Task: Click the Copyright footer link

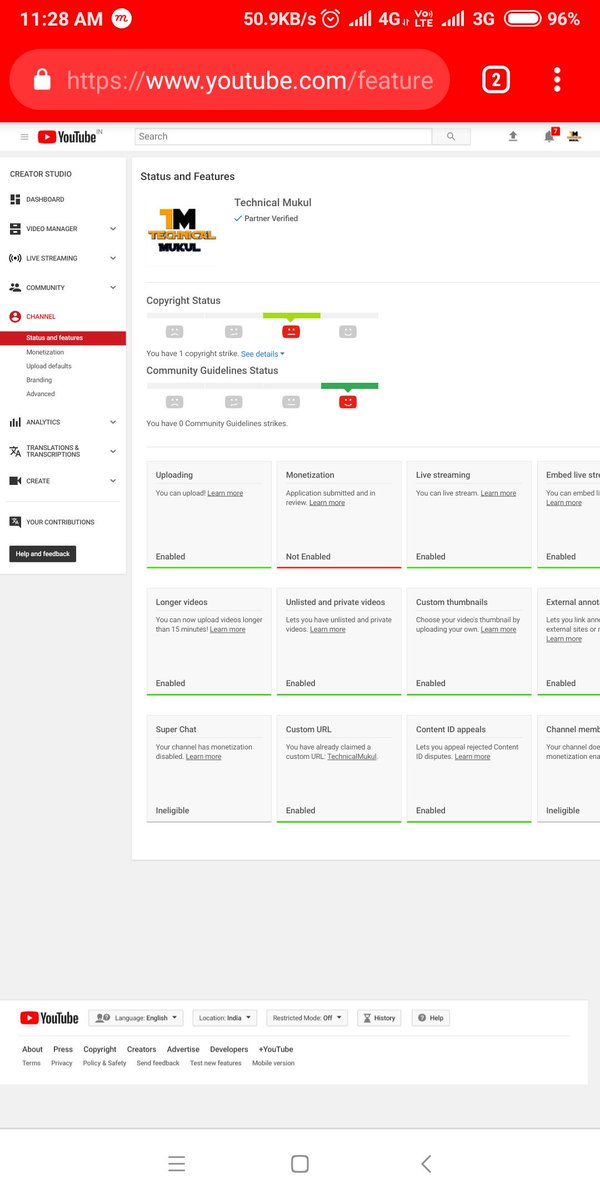Action: (x=100, y=1050)
